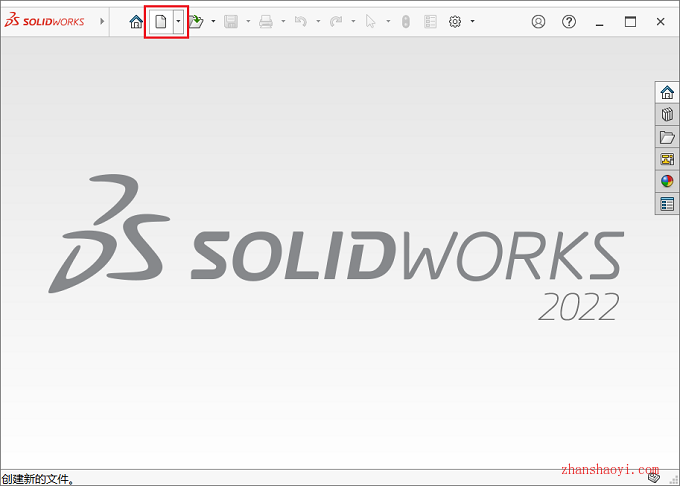Close the SolidWorks window
This screenshot has height=486, width=680.
point(660,21)
